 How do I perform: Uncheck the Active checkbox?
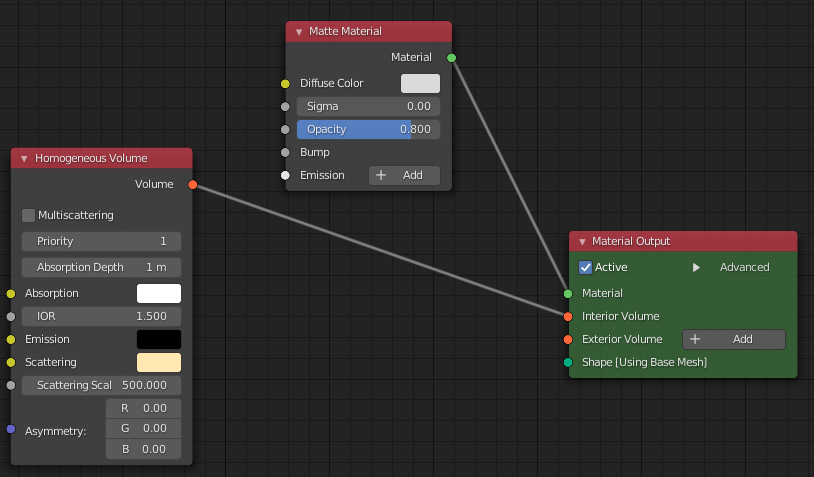tap(586, 267)
